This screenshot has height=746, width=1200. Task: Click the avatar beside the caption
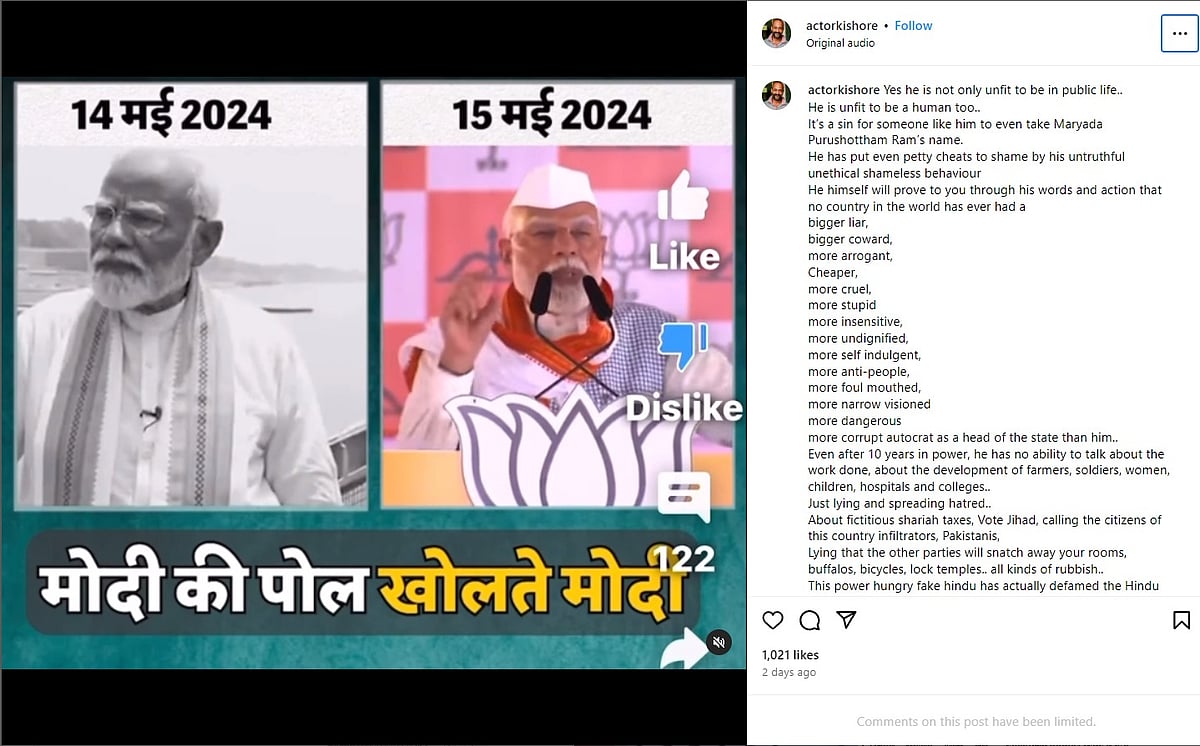point(776,95)
